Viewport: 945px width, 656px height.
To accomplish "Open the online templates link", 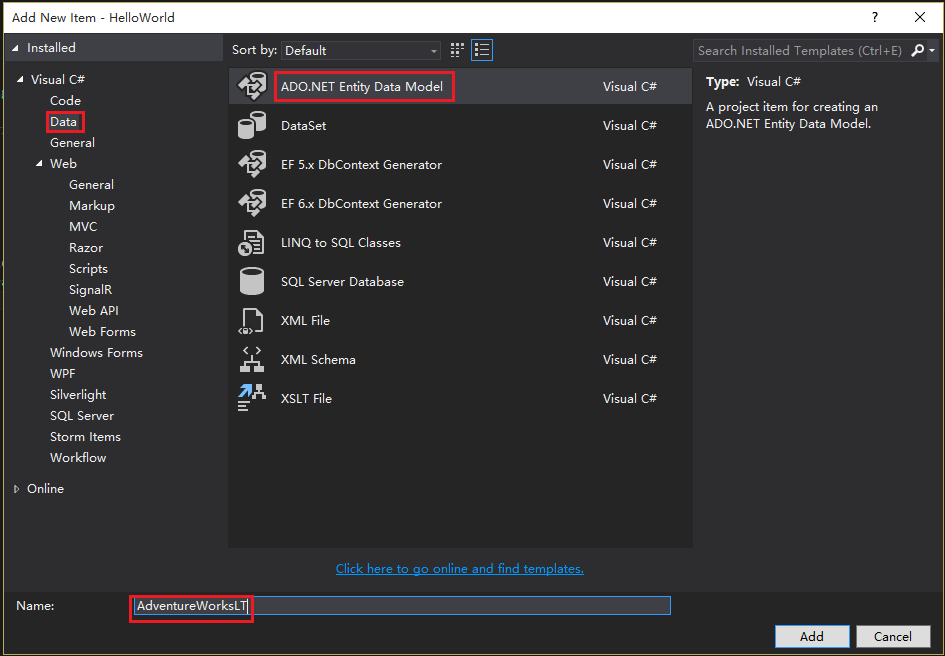I will [459, 569].
